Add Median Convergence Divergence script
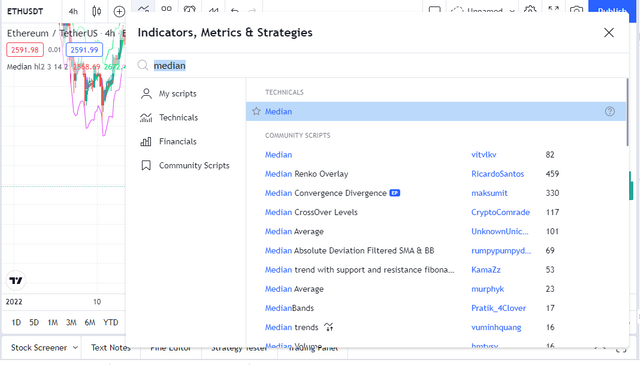Image resolution: width=640 pixels, height=365 pixels. click(x=326, y=193)
